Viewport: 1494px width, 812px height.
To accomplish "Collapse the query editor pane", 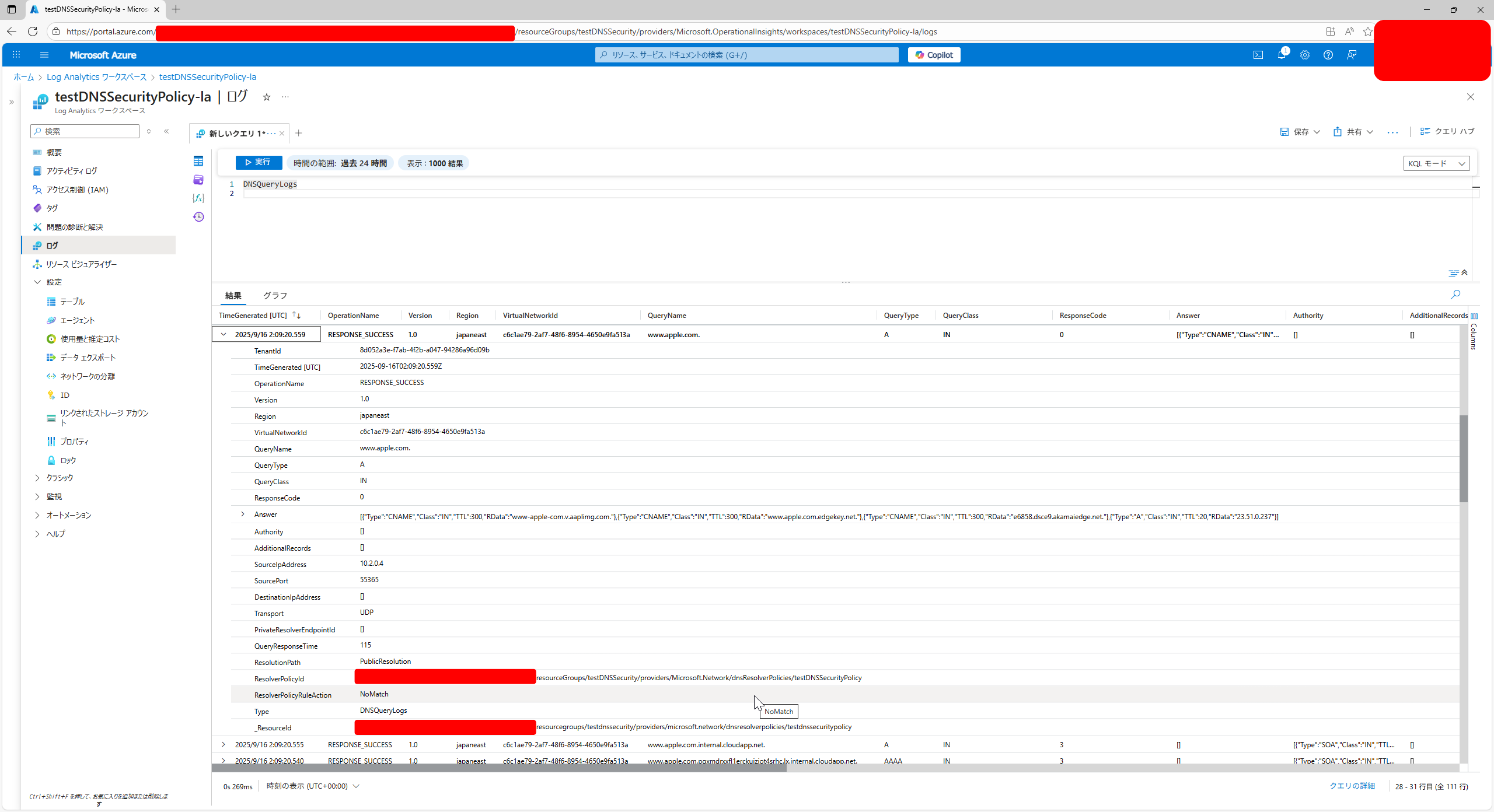I will 1464,272.
